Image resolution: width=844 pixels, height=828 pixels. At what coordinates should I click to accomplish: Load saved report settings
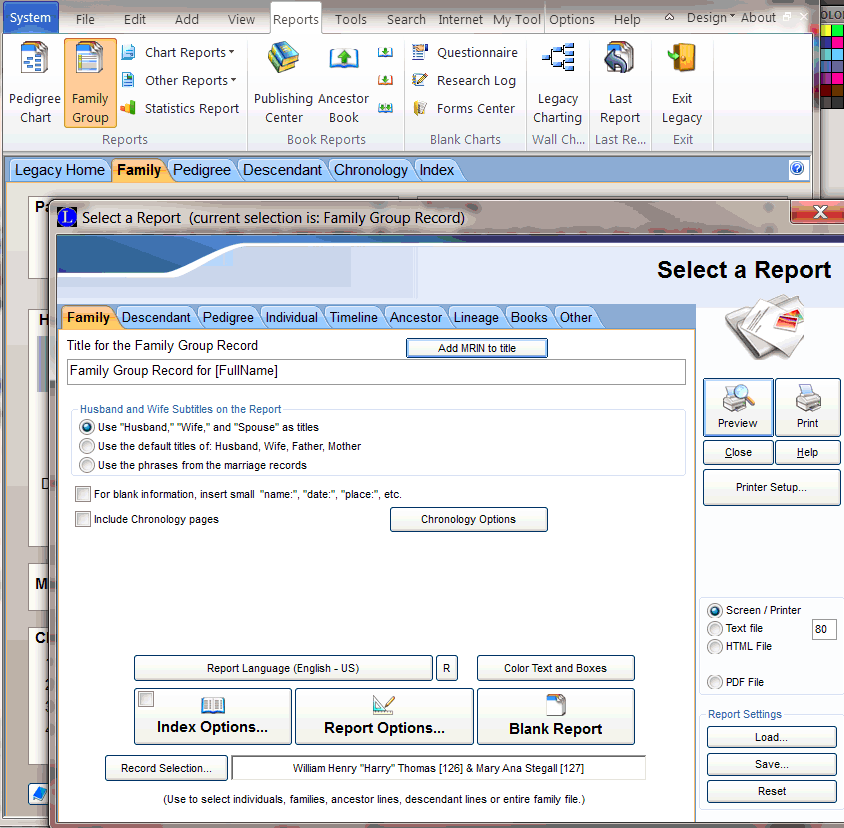click(771, 737)
